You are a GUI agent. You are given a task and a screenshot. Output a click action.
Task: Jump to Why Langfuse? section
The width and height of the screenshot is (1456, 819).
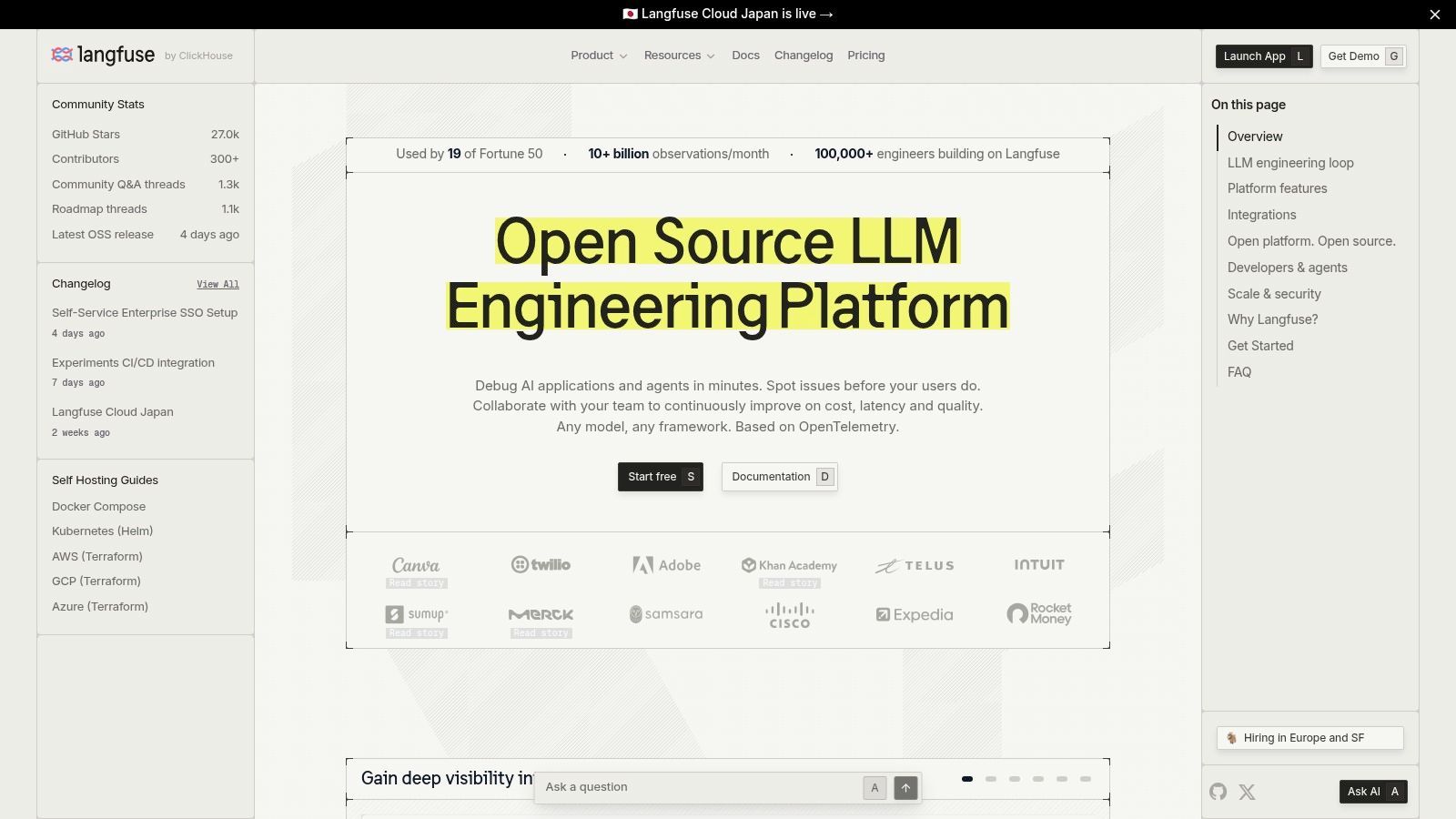(1272, 319)
